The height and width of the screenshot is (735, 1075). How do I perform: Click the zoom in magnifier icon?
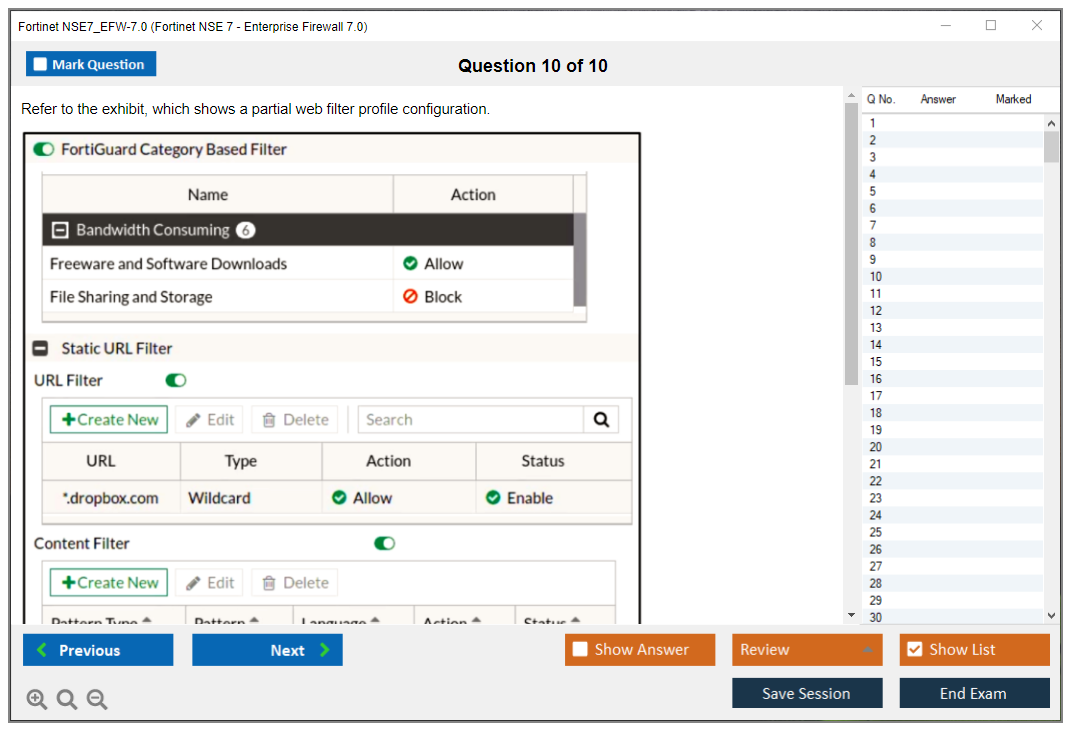pyautogui.click(x=37, y=700)
